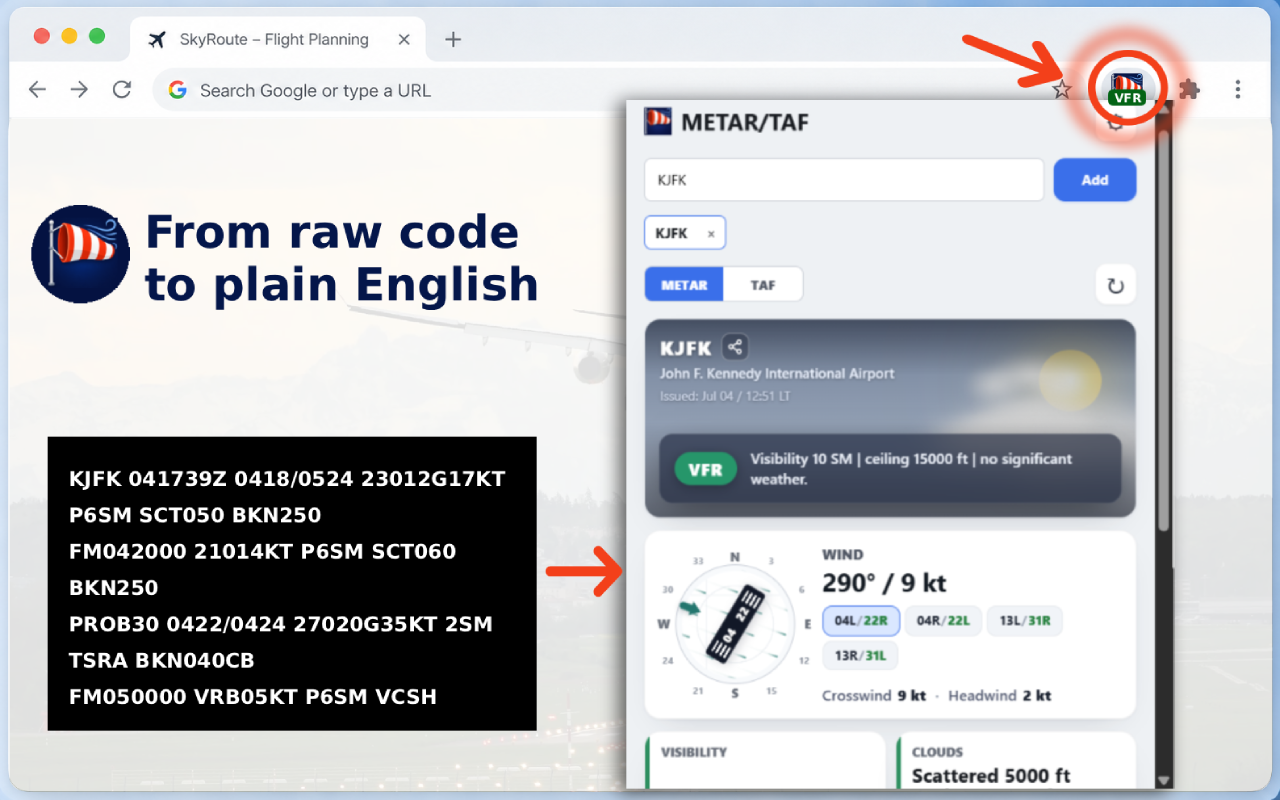Select runway 04R/22L
1280x800 pixels.
click(943, 621)
